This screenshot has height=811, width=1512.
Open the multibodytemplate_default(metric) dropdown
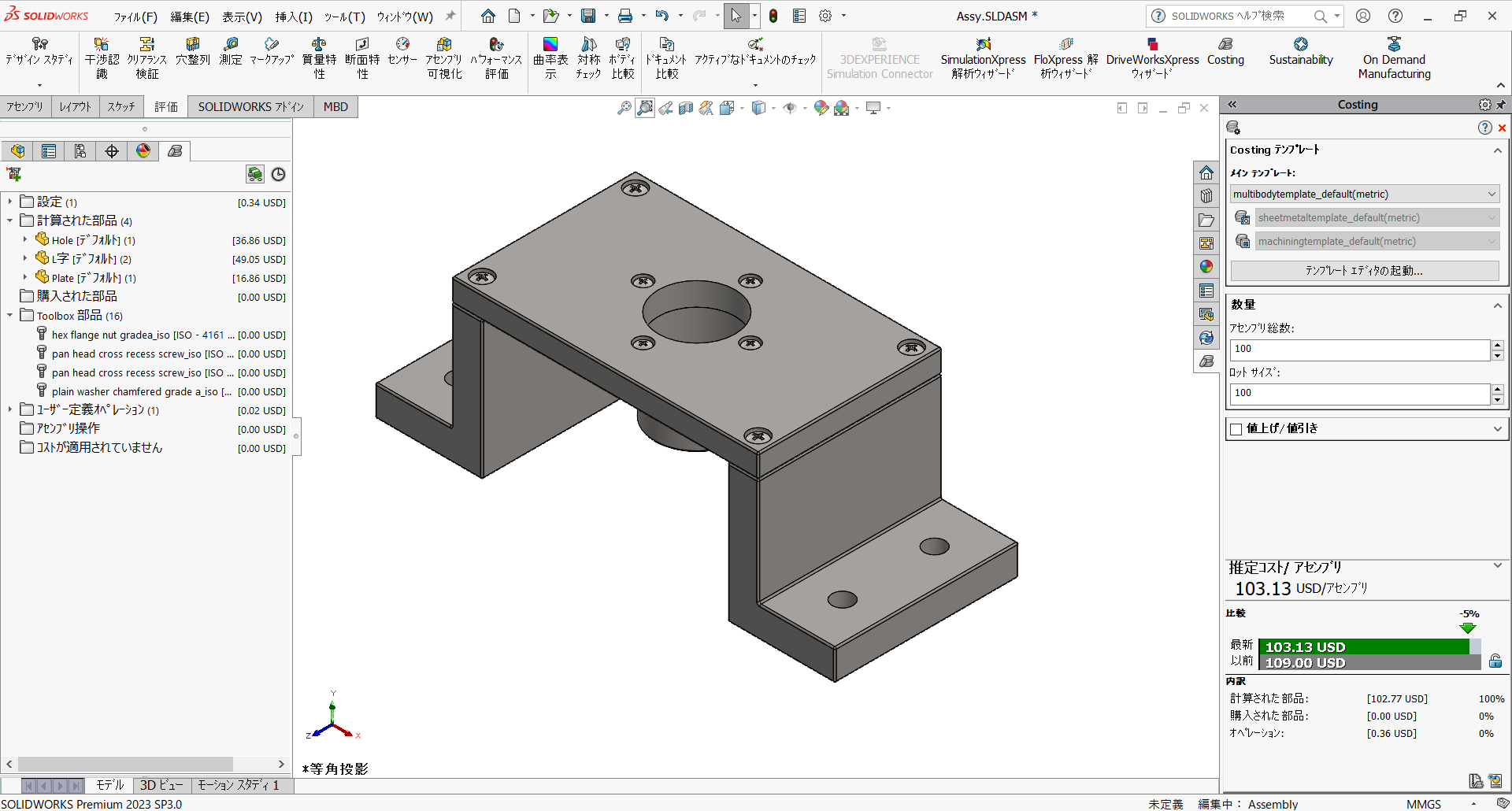coord(1365,194)
